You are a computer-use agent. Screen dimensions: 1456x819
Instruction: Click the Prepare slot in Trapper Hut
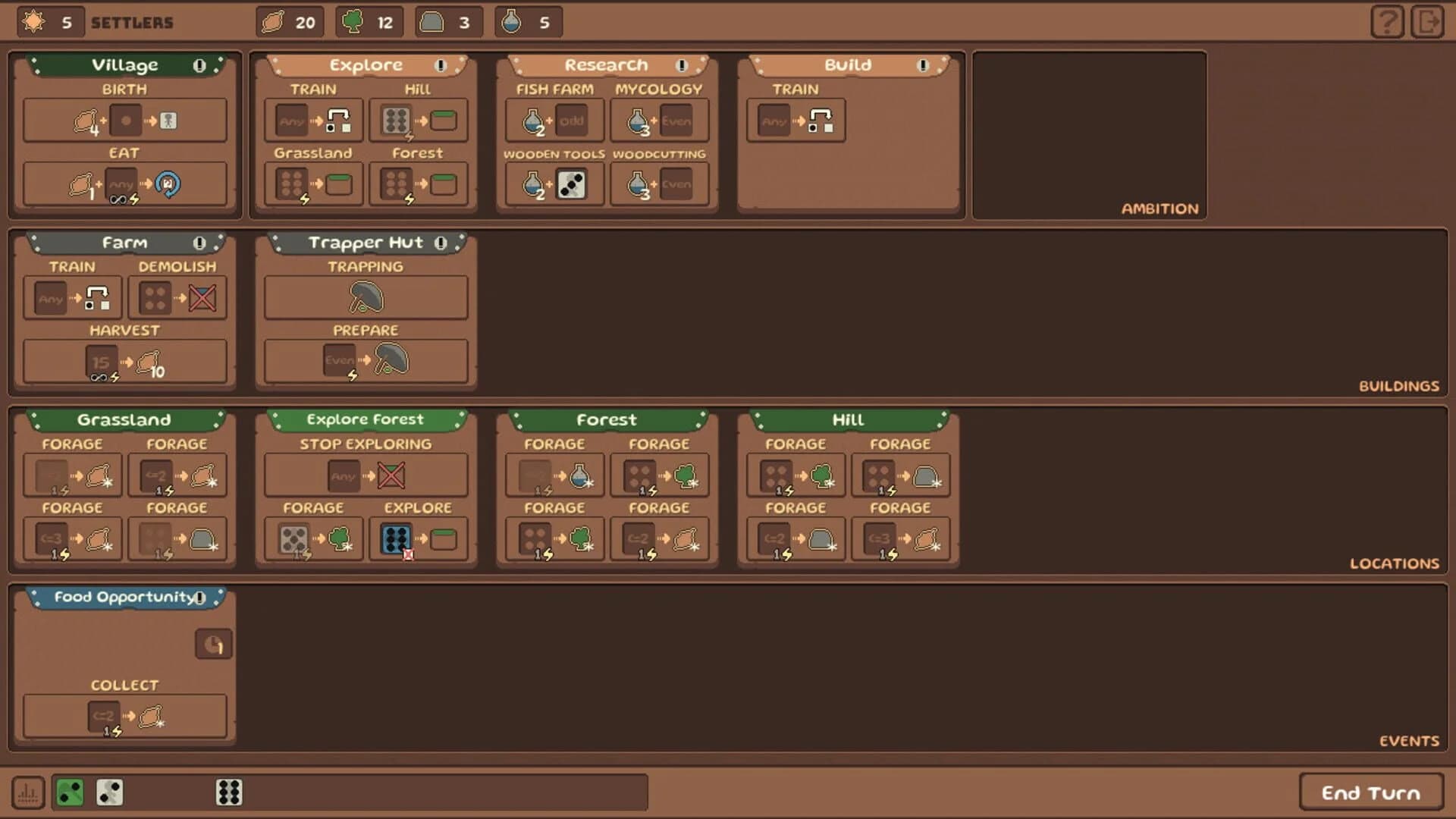tap(366, 361)
